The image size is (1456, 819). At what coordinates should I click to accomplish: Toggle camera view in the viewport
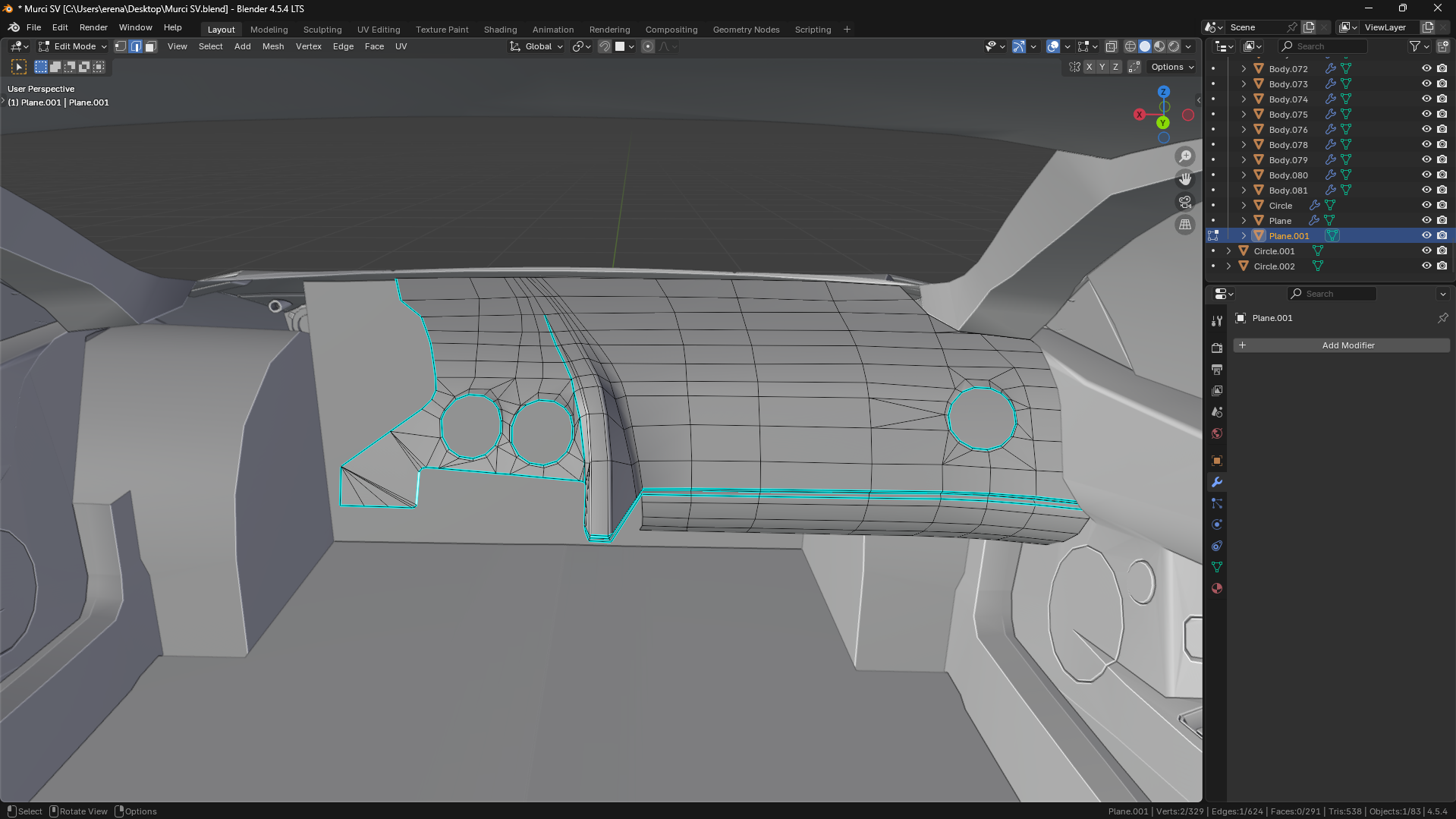(x=1184, y=202)
